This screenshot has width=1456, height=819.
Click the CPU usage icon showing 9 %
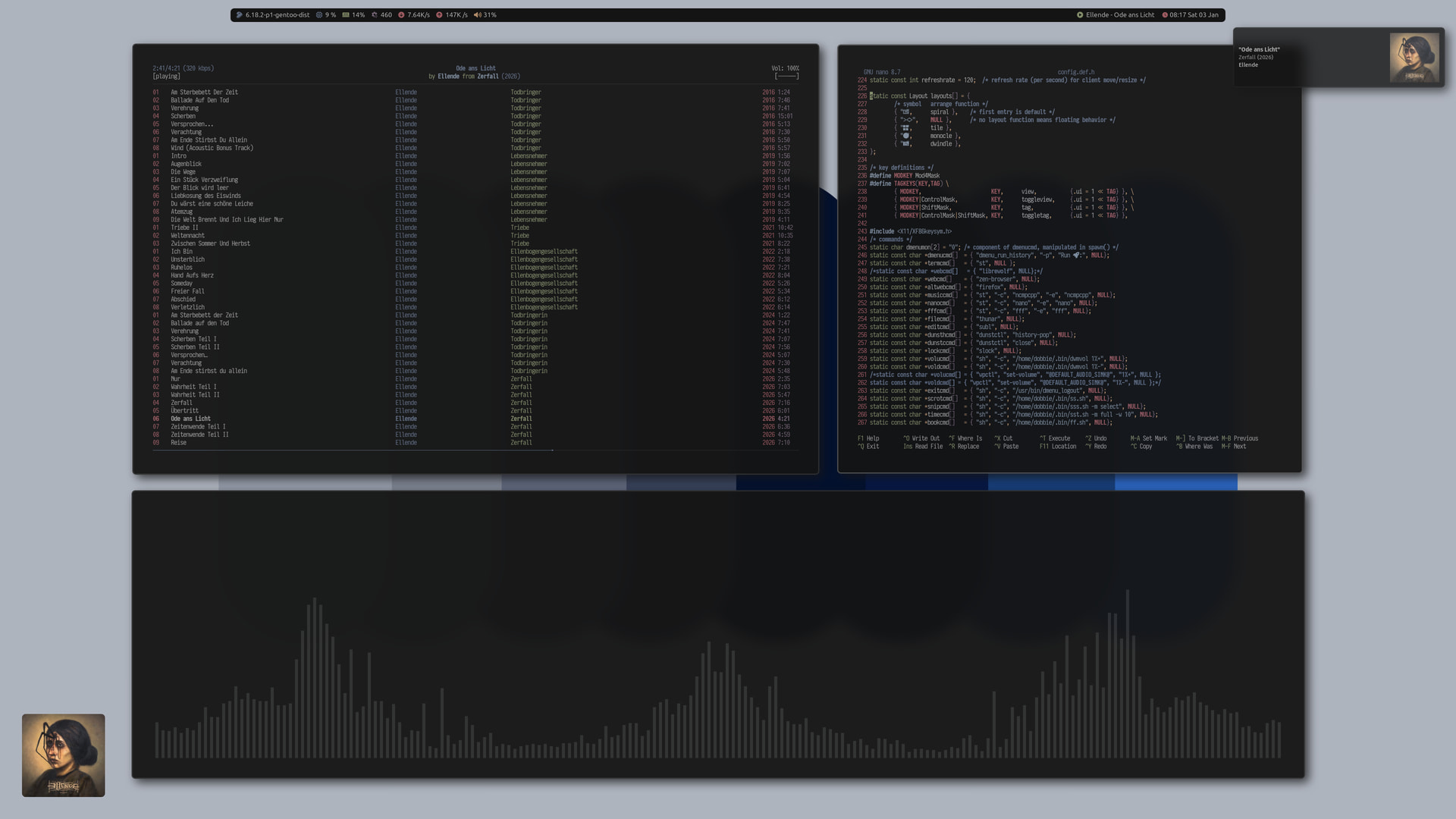click(319, 14)
